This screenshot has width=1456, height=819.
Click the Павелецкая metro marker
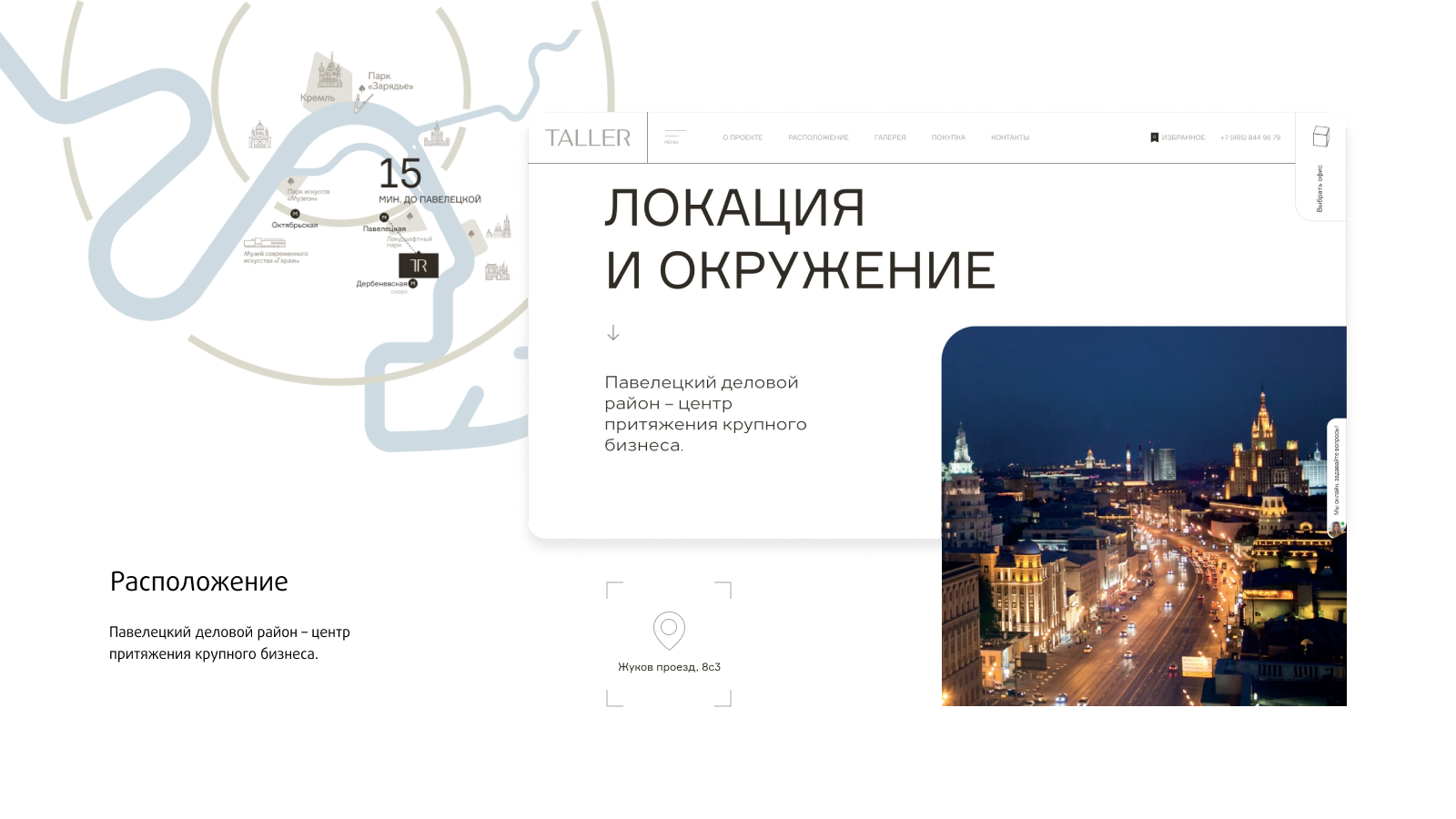click(384, 217)
